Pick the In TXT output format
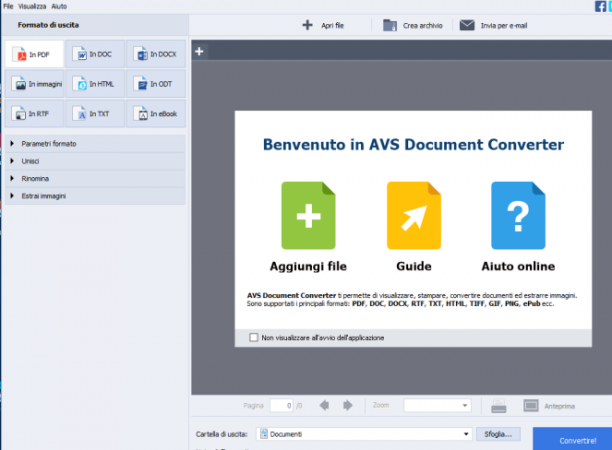 coord(95,114)
